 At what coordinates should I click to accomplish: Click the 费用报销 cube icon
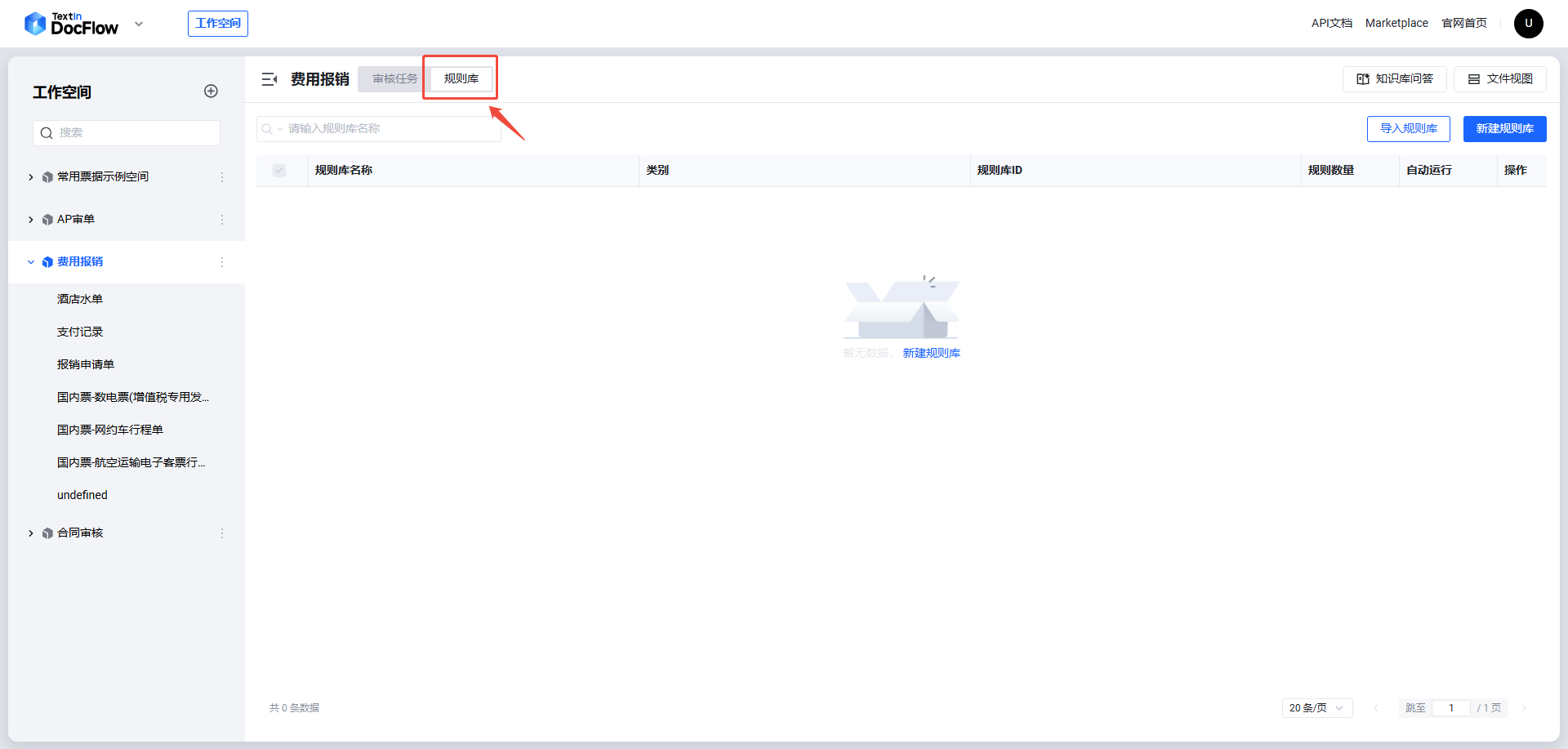47,262
